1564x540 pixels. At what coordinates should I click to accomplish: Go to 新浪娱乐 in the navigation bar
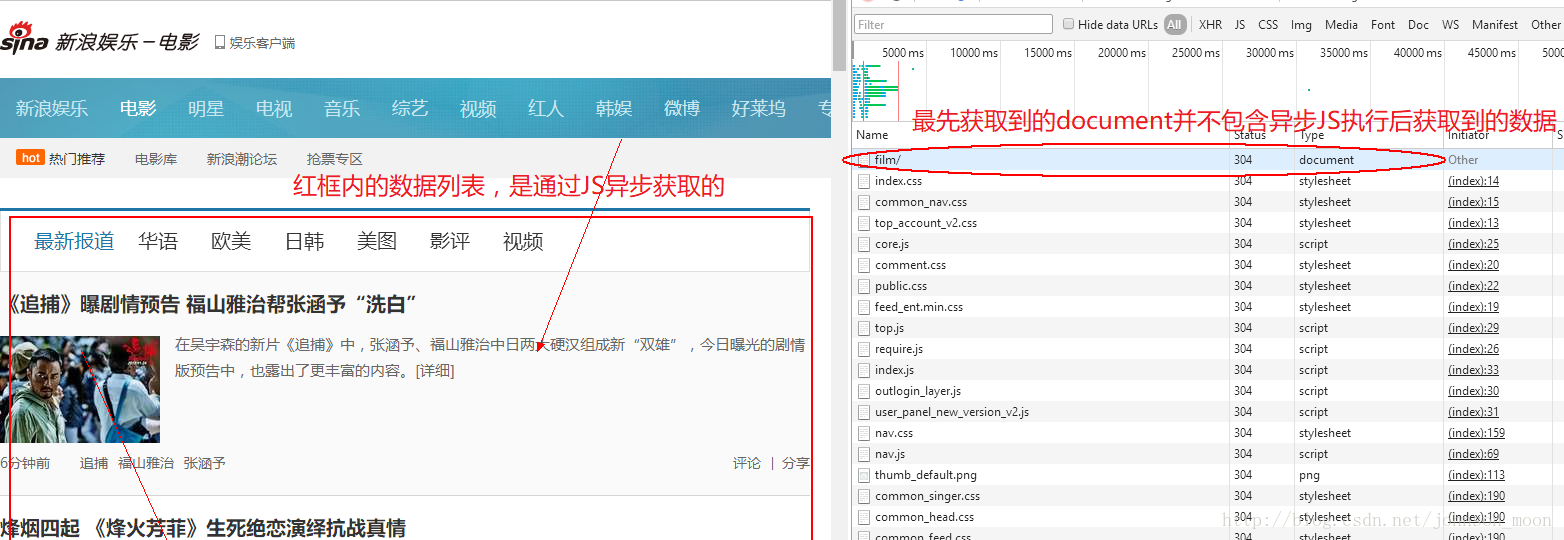click(x=52, y=108)
